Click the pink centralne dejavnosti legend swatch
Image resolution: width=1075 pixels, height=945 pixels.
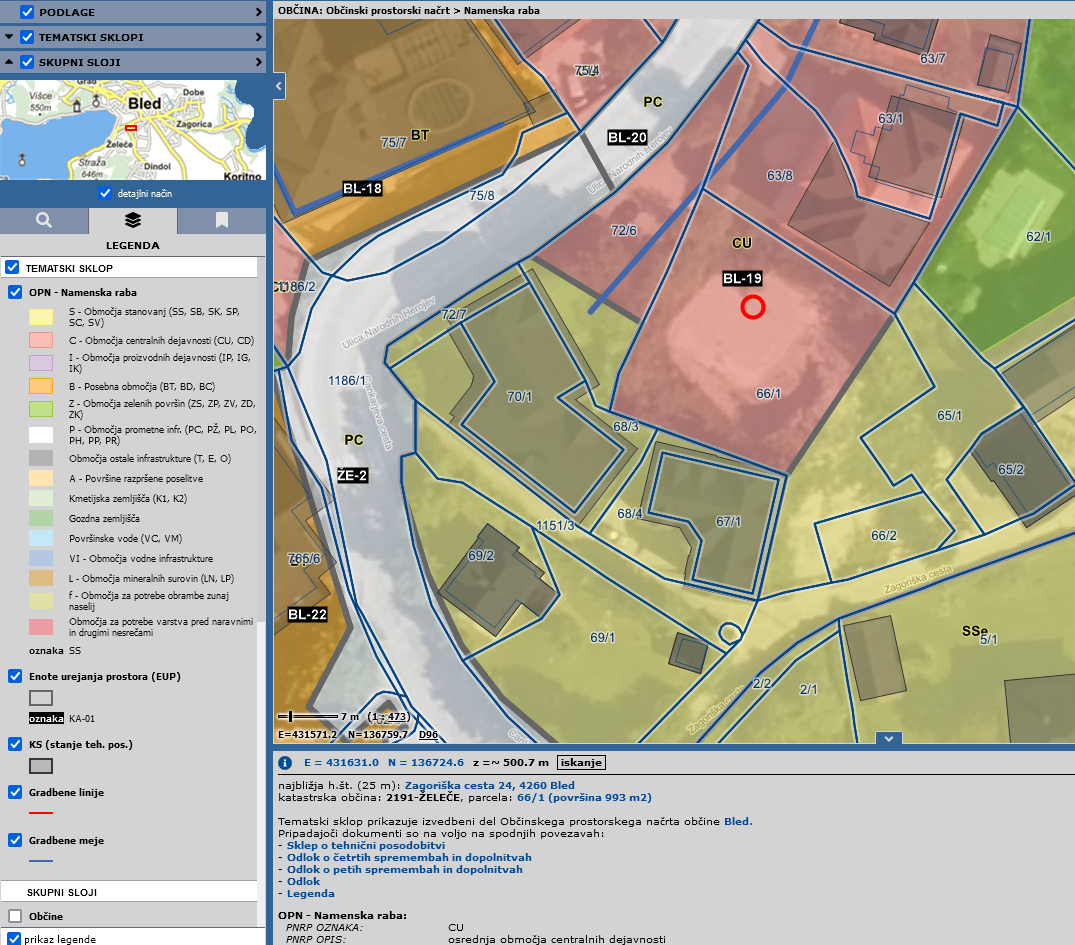[41, 340]
